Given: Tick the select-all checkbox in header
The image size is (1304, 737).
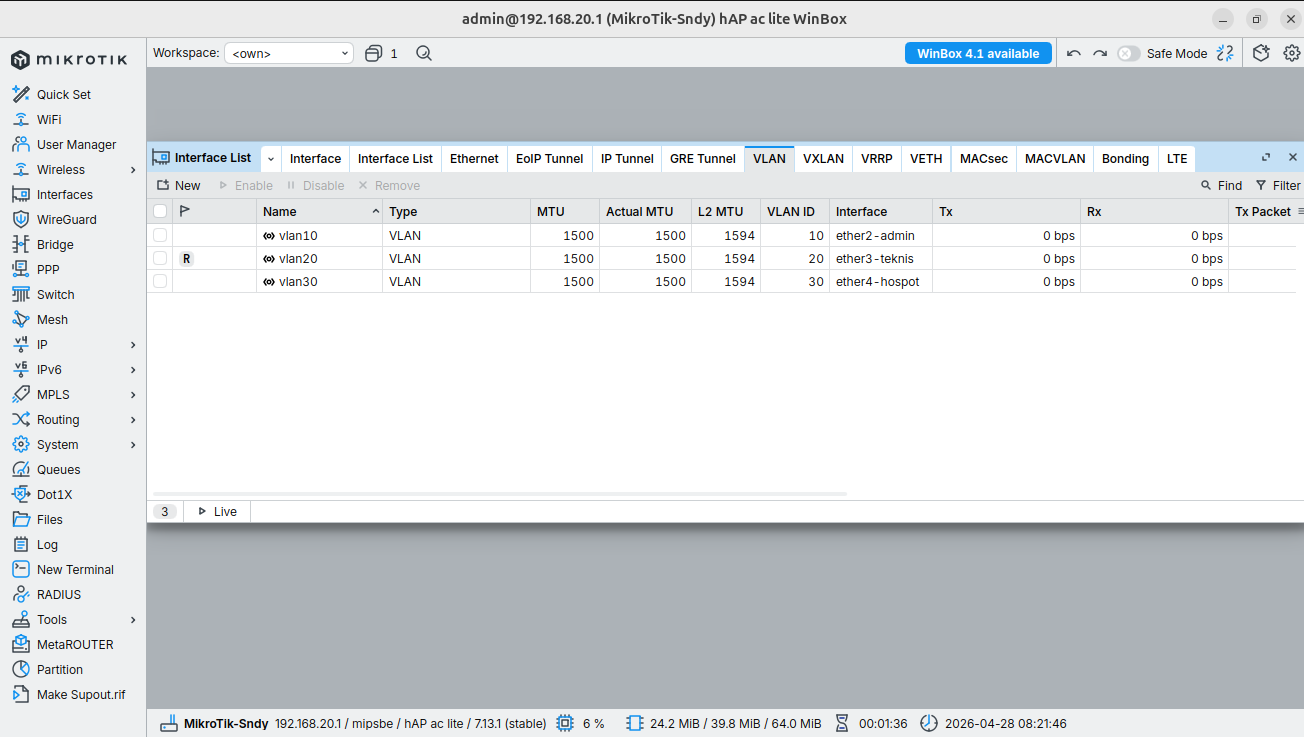Looking at the screenshot, I should pyautogui.click(x=160, y=211).
